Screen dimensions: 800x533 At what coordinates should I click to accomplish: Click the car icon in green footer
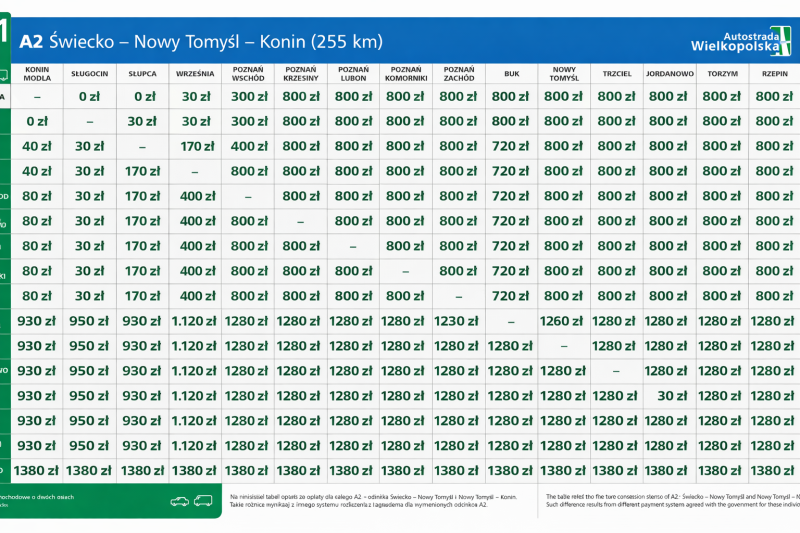click(x=180, y=501)
